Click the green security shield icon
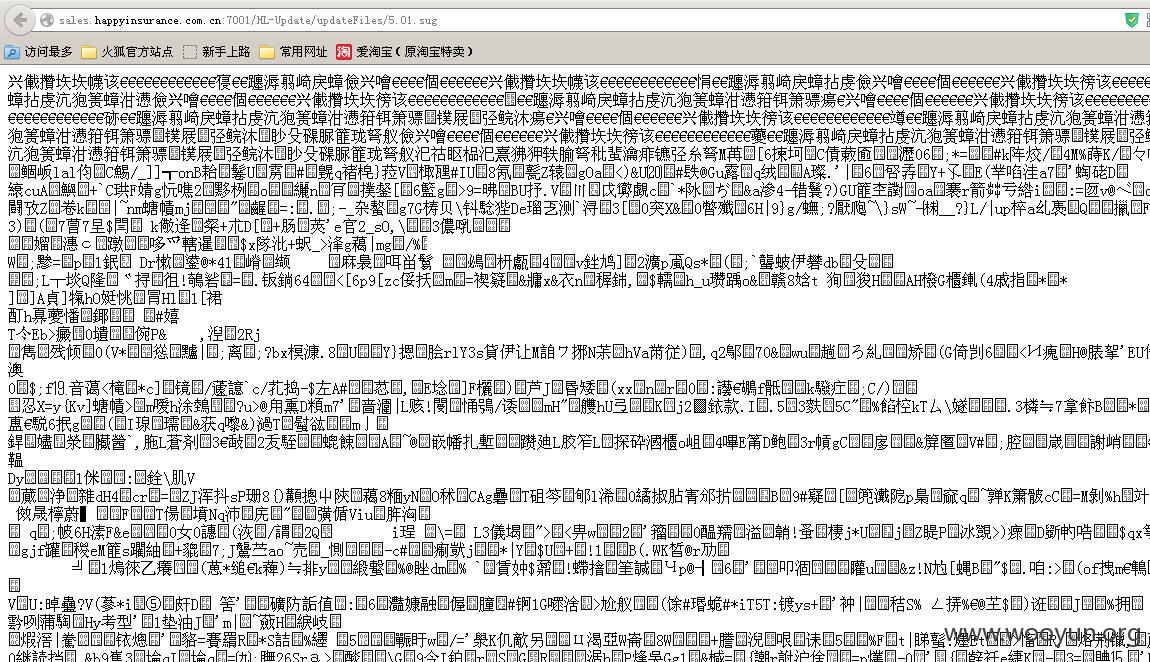The width and height of the screenshot is (1150, 662). coord(1132,20)
